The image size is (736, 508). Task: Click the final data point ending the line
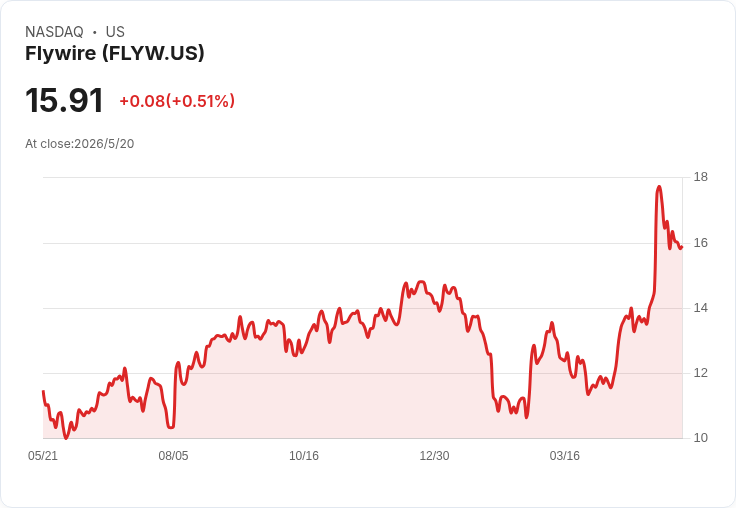point(682,247)
